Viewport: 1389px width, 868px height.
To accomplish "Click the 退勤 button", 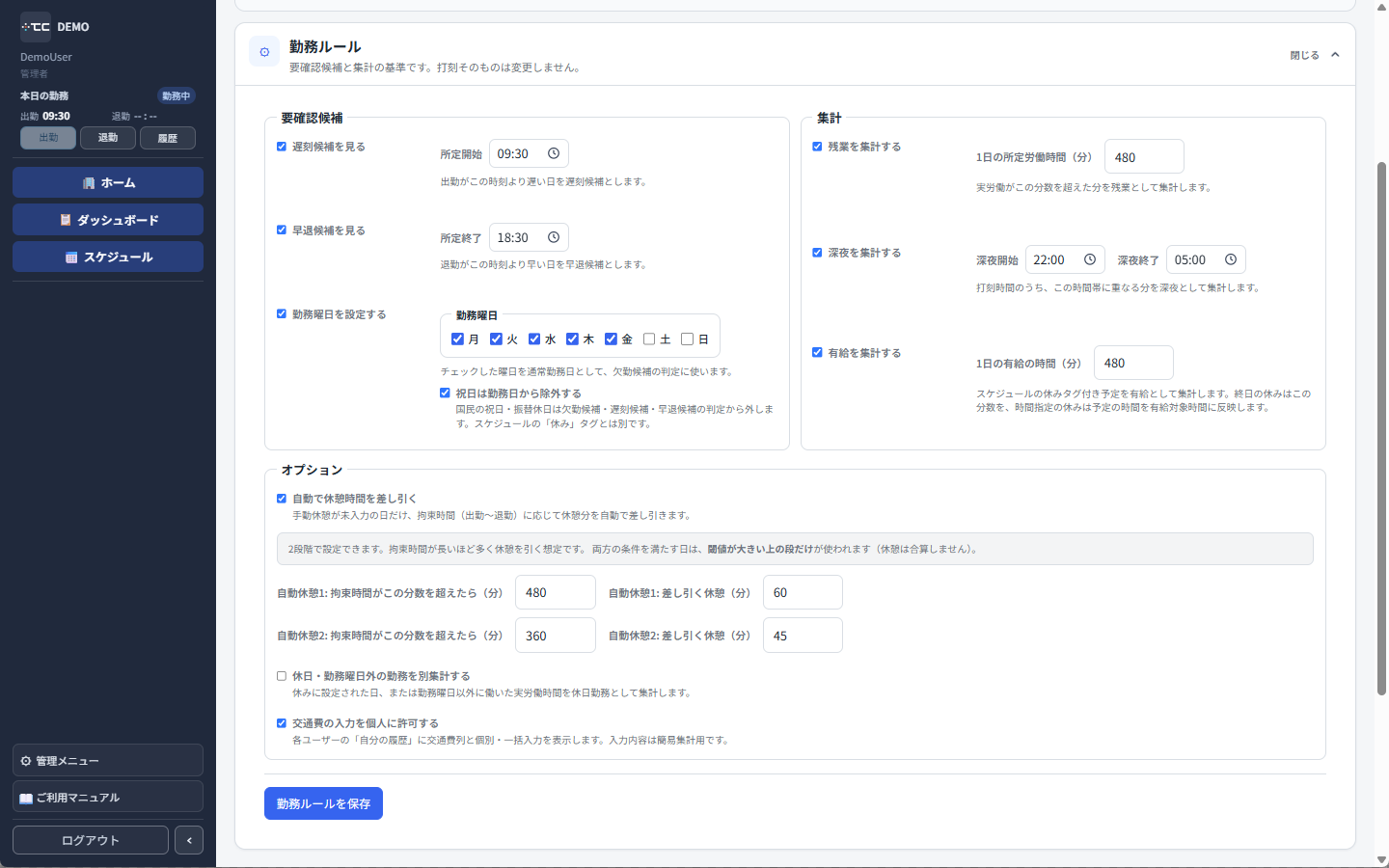I will [108, 138].
